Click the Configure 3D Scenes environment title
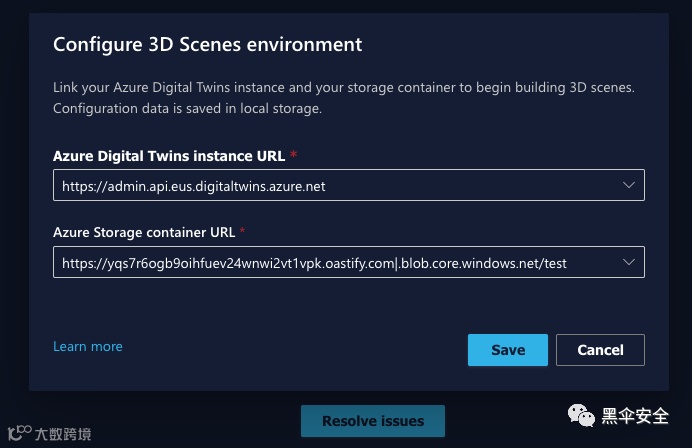 point(207,44)
